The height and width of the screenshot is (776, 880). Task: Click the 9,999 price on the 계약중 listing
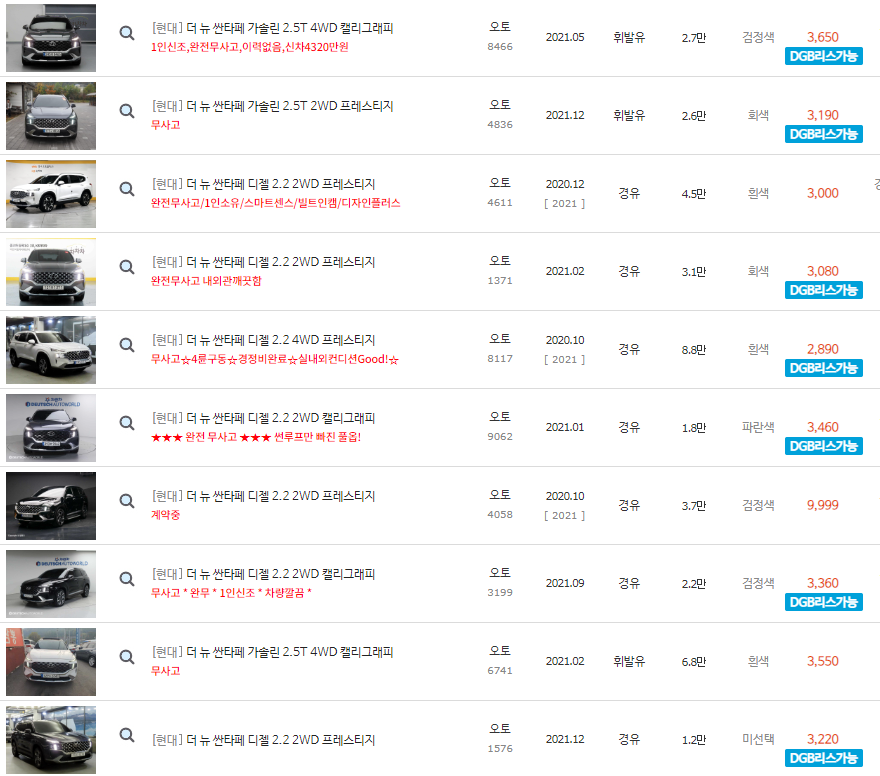(x=822, y=505)
